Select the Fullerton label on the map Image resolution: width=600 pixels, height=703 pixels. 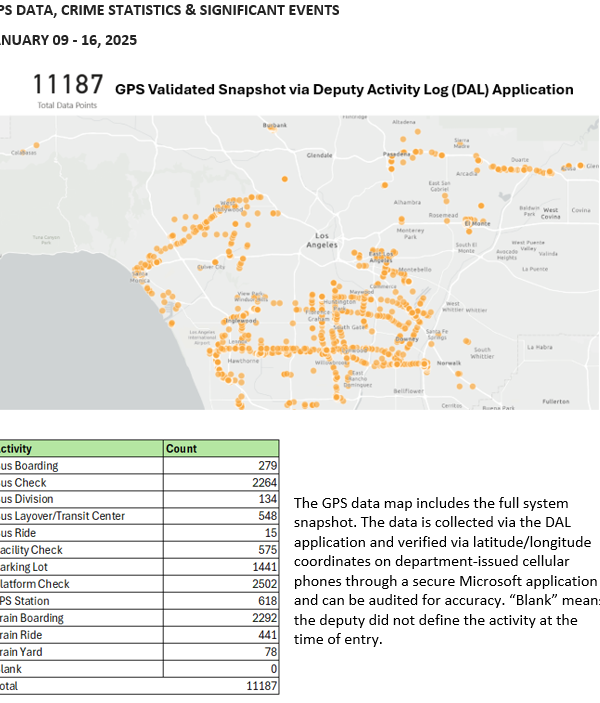click(x=555, y=401)
